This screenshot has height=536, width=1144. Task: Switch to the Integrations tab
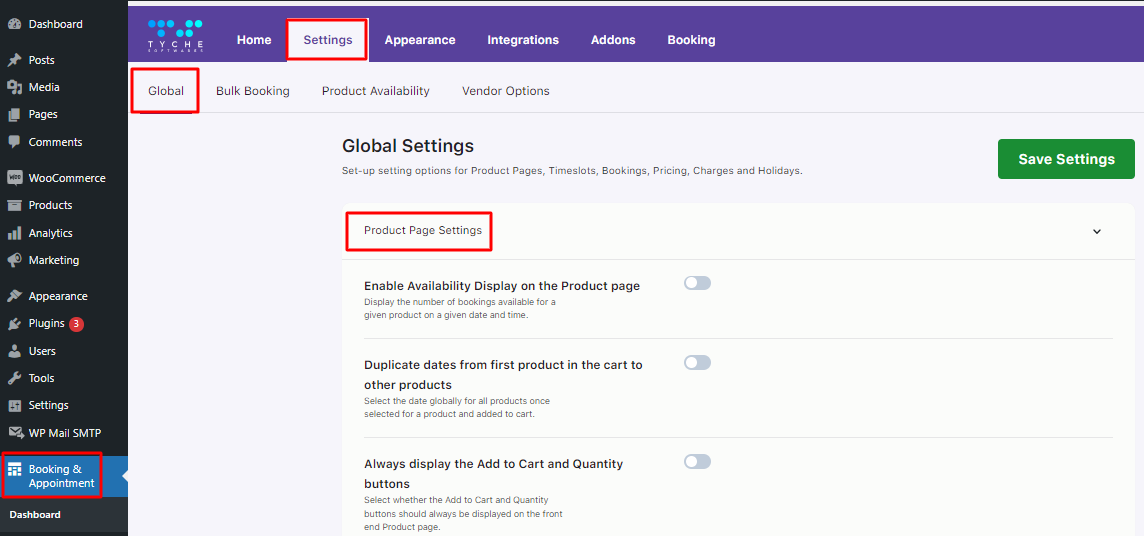[x=523, y=40]
